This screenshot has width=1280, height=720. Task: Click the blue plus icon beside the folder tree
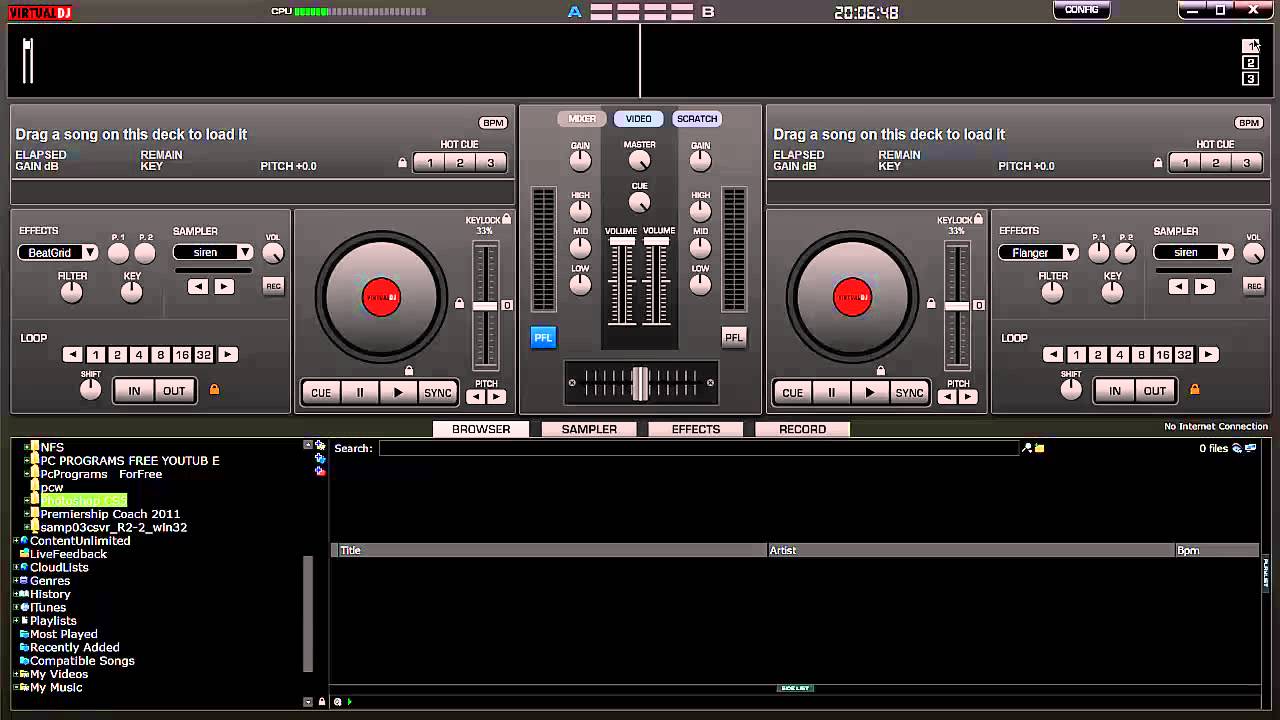(x=320, y=458)
